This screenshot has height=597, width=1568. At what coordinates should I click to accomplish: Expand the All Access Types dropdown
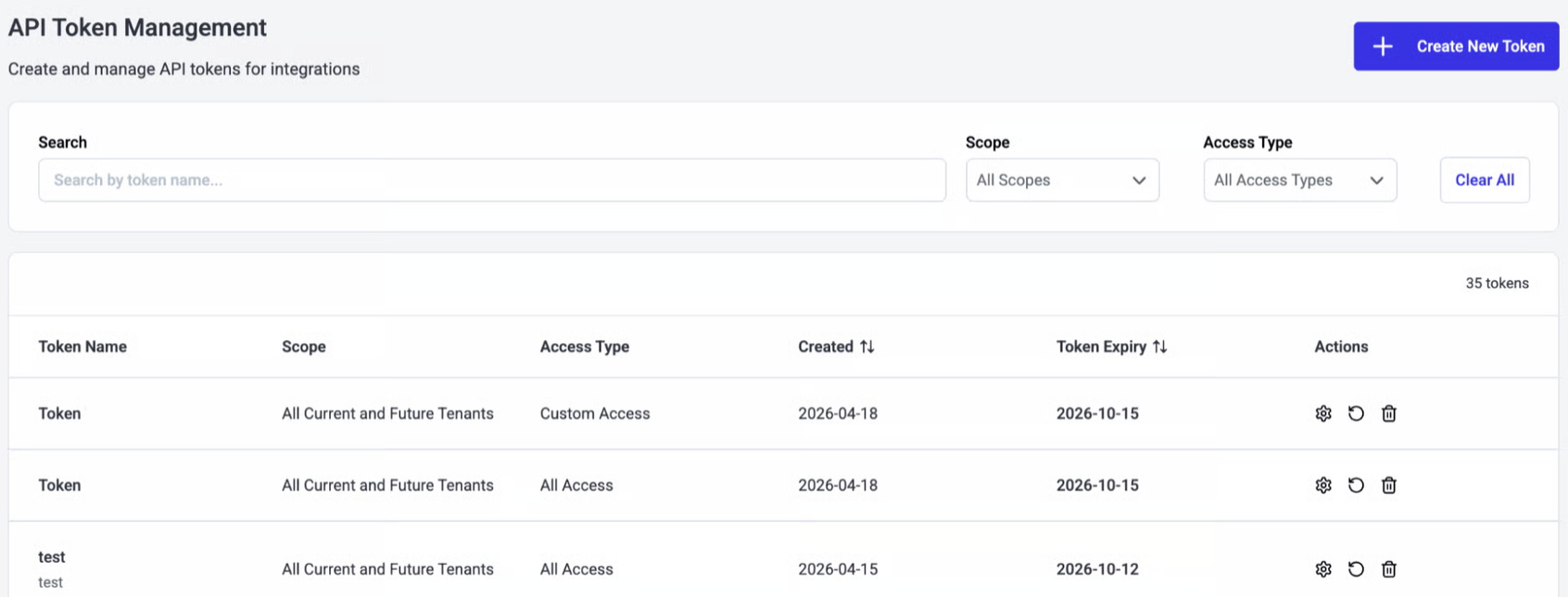(1299, 180)
